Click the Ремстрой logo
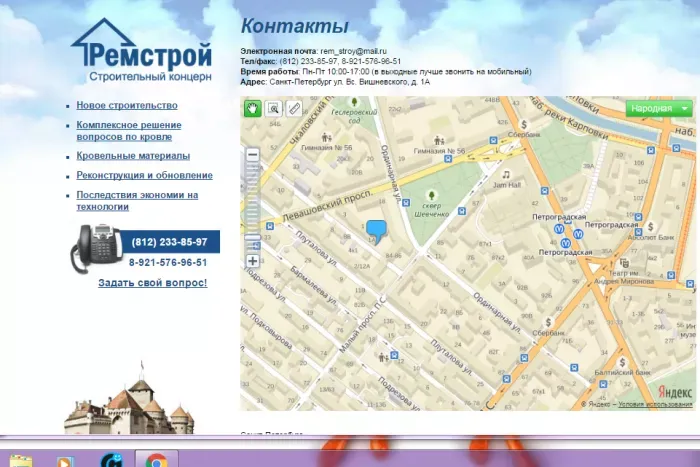Screen dimensions: 700x467 pos(142,50)
